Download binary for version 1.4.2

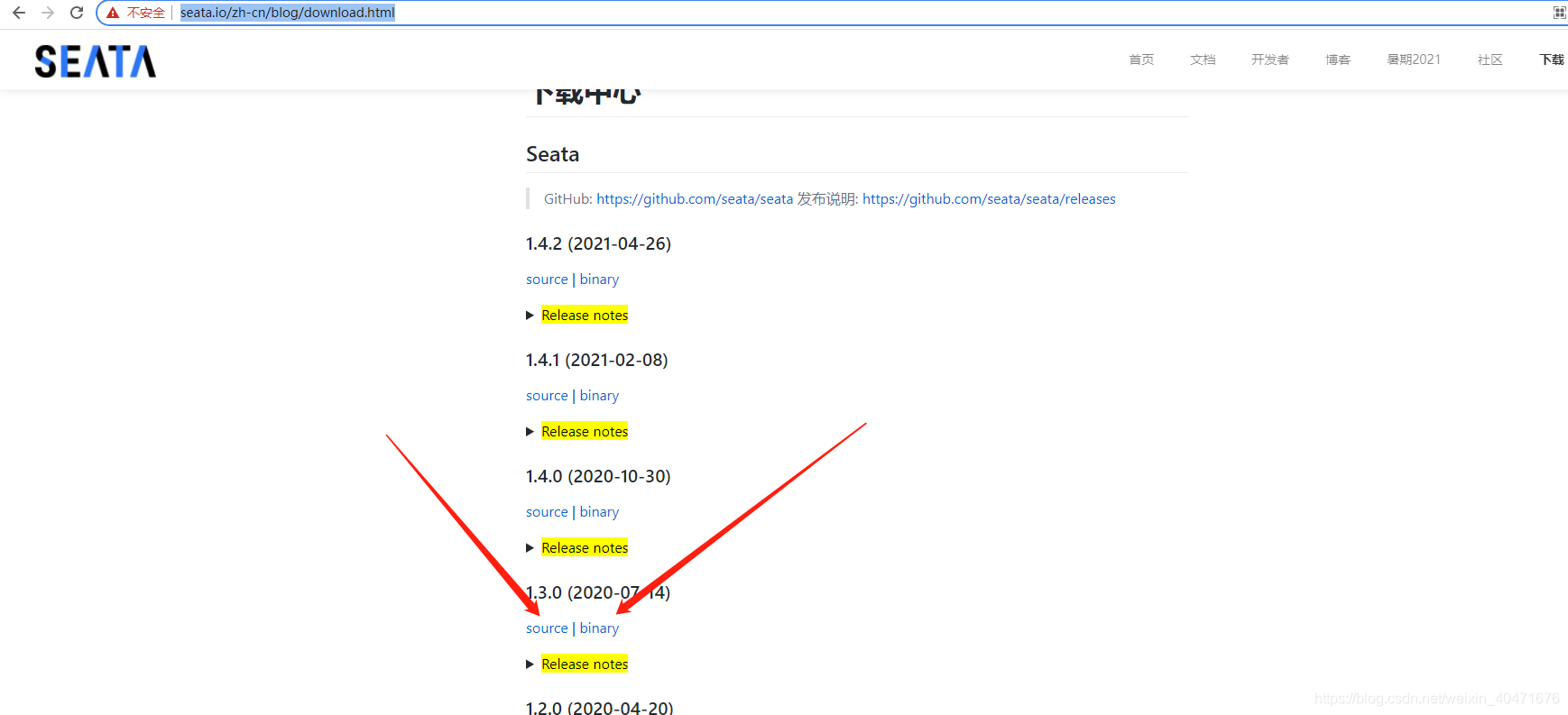pos(599,280)
